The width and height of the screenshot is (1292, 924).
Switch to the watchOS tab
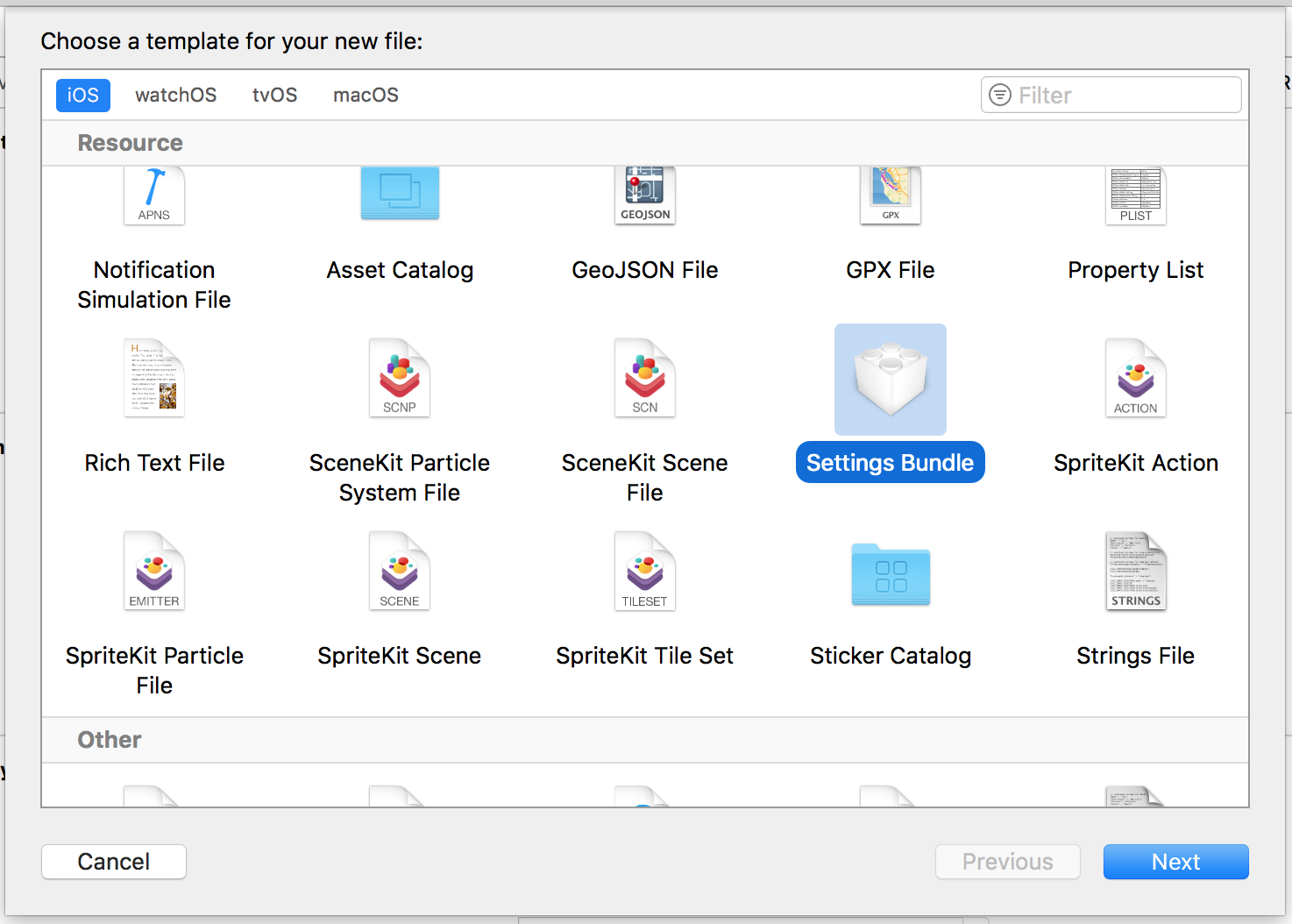point(175,95)
